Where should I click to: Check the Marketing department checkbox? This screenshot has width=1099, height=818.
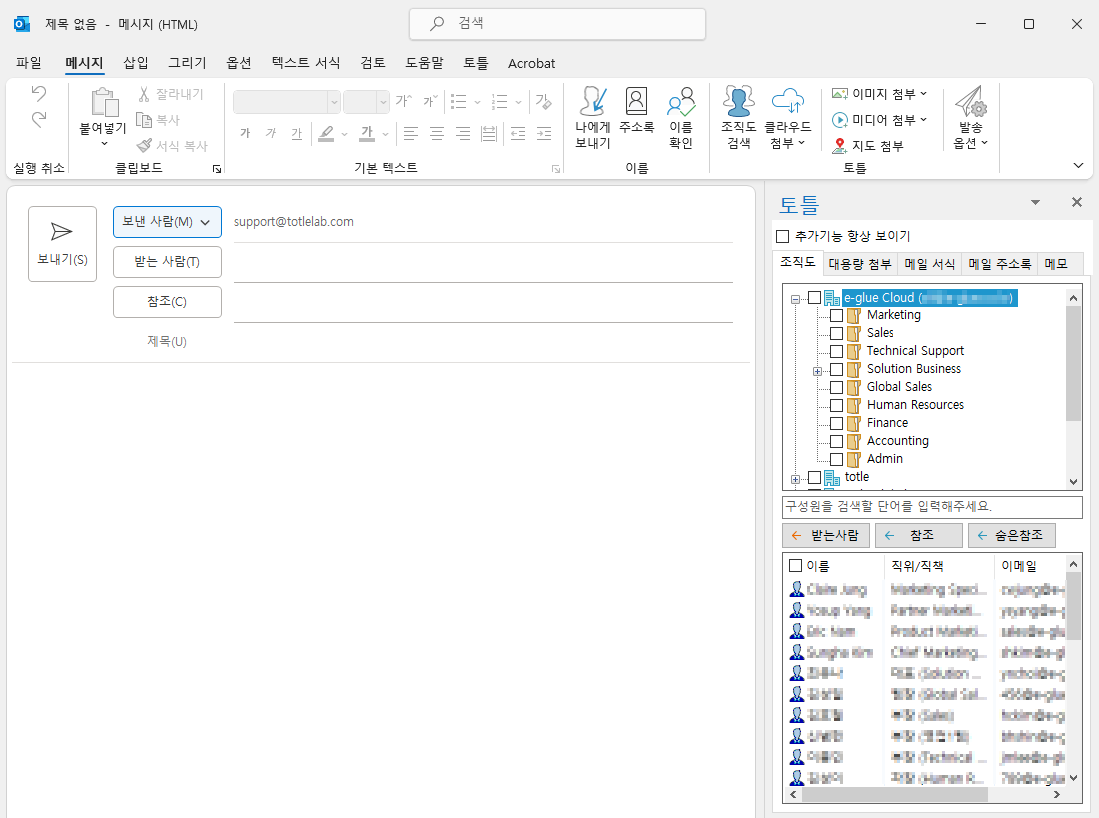(x=836, y=315)
